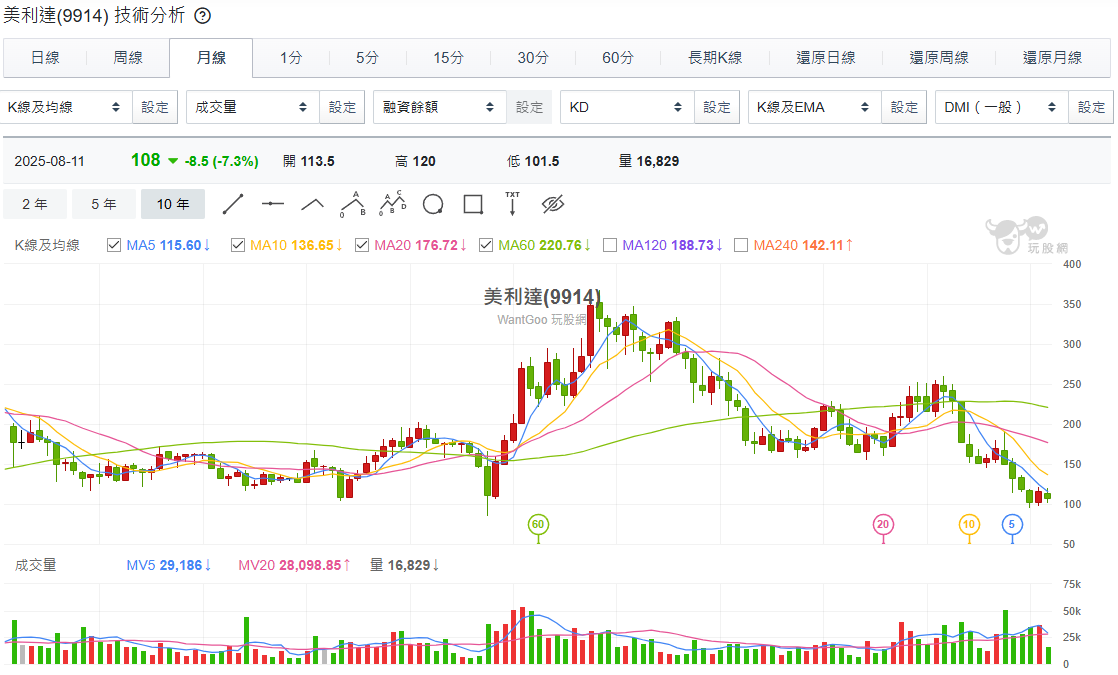1118x675 pixels.
Task: Activate the TXT text annotation tool
Action: pos(512,204)
